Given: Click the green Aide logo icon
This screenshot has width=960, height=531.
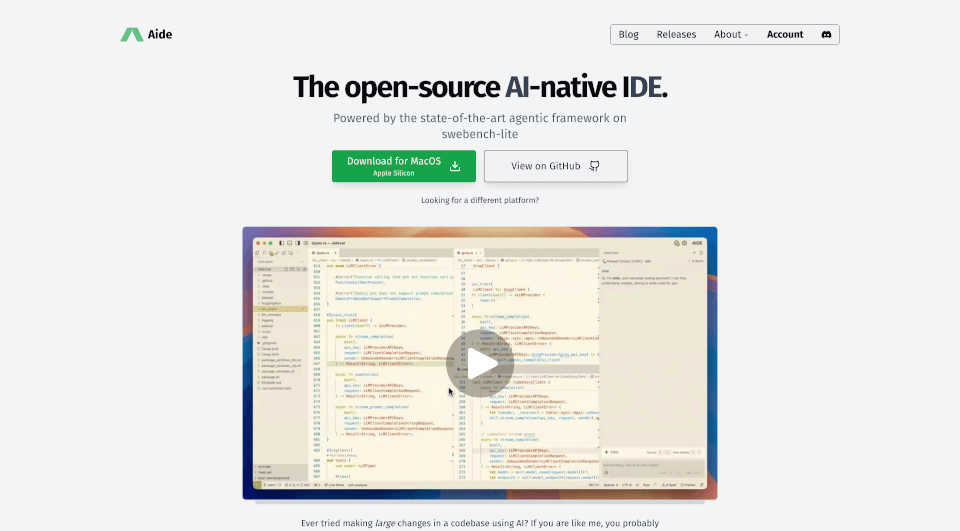Looking at the screenshot, I should [132, 34].
